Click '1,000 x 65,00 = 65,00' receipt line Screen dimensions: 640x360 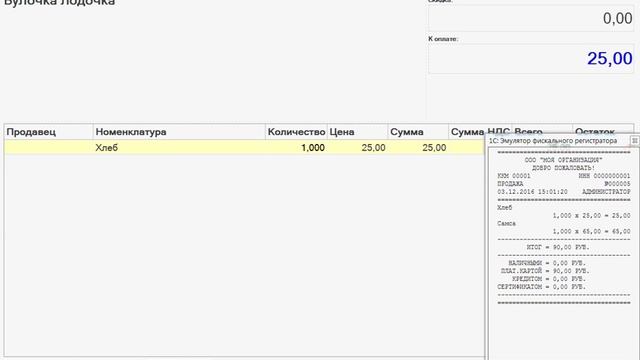(591, 231)
